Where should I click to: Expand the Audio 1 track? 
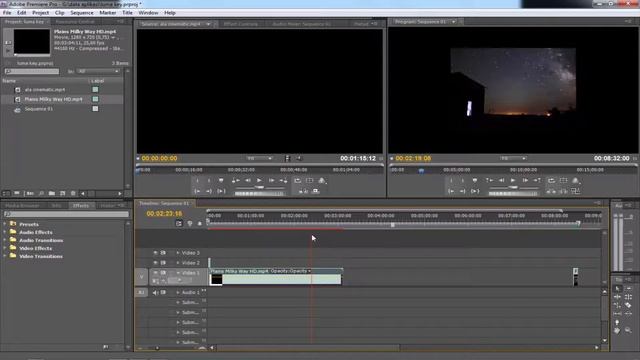coord(178,293)
